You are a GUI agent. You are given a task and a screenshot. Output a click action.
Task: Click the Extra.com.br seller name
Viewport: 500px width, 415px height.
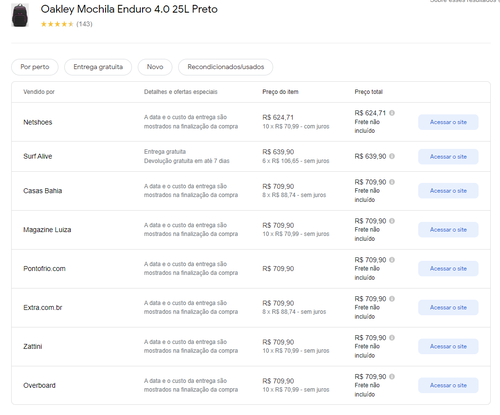click(43, 308)
